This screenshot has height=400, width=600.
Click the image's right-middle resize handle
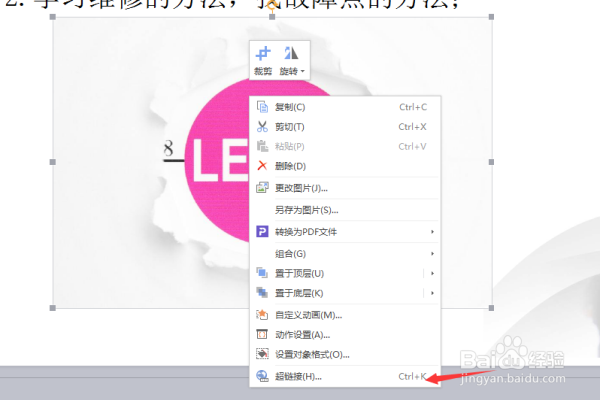[491, 162]
